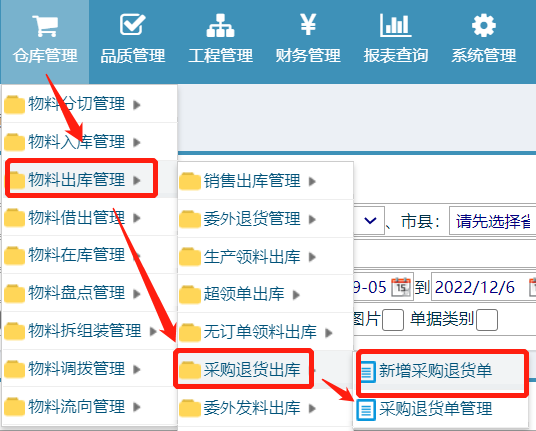Open the 市县 dropdown field

point(492,220)
